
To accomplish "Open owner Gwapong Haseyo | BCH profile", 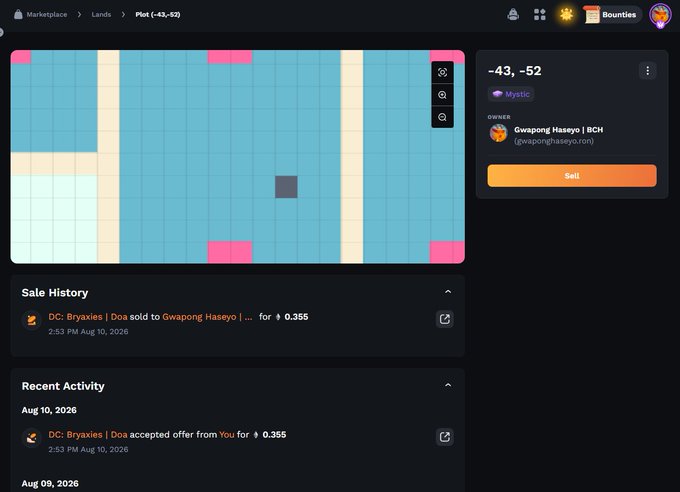I will pyautogui.click(x=558, y=130).
